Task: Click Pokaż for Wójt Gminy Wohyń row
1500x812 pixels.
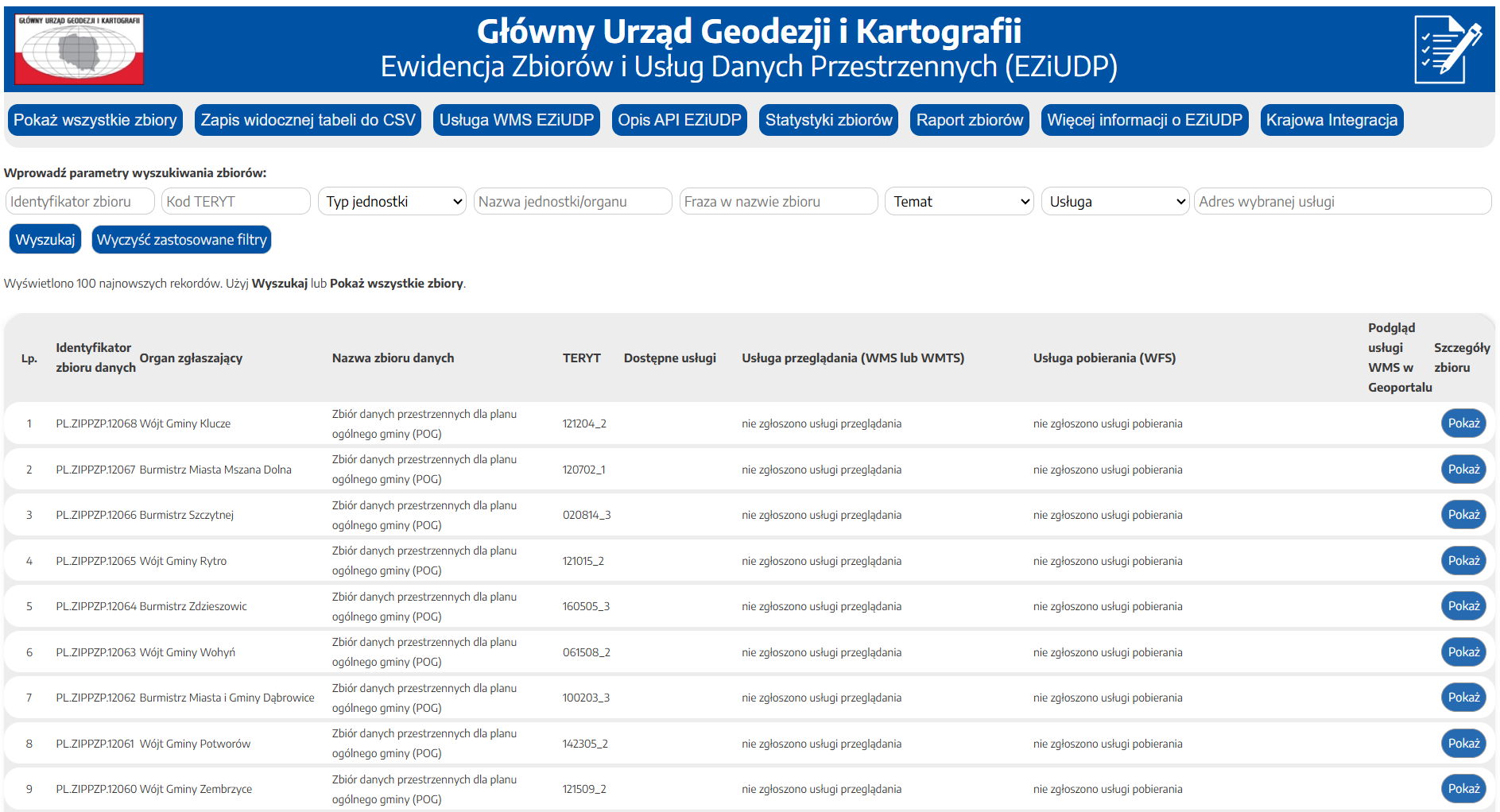Action: (1463, 652)
